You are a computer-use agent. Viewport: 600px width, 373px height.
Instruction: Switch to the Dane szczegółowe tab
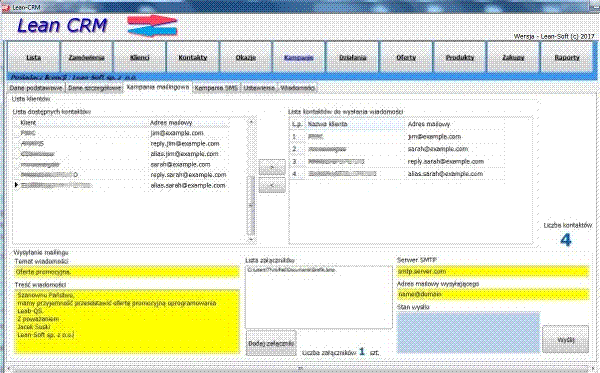point(95,88)
